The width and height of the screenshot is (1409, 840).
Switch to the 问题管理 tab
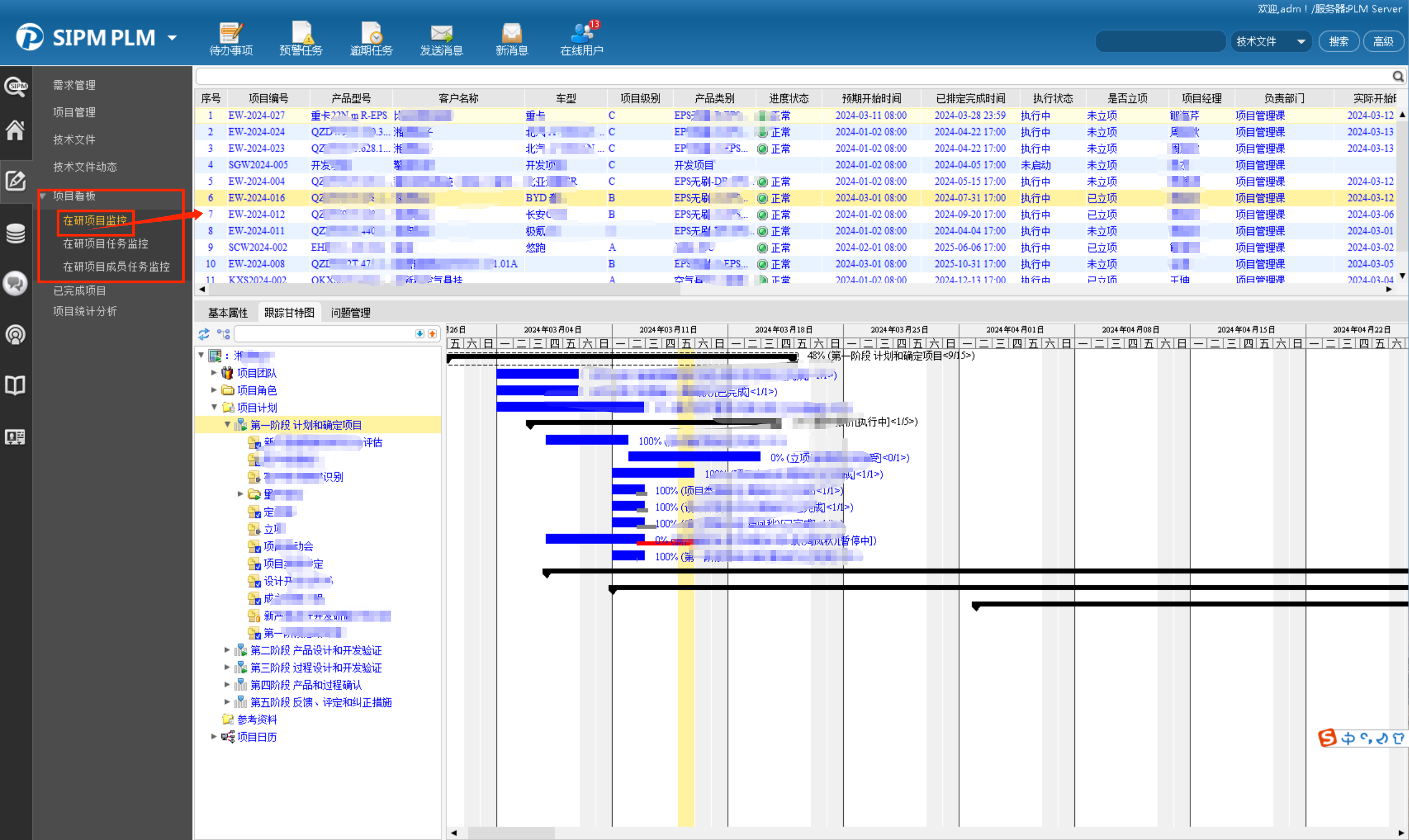pyautogui.click(x=351, y=312)
